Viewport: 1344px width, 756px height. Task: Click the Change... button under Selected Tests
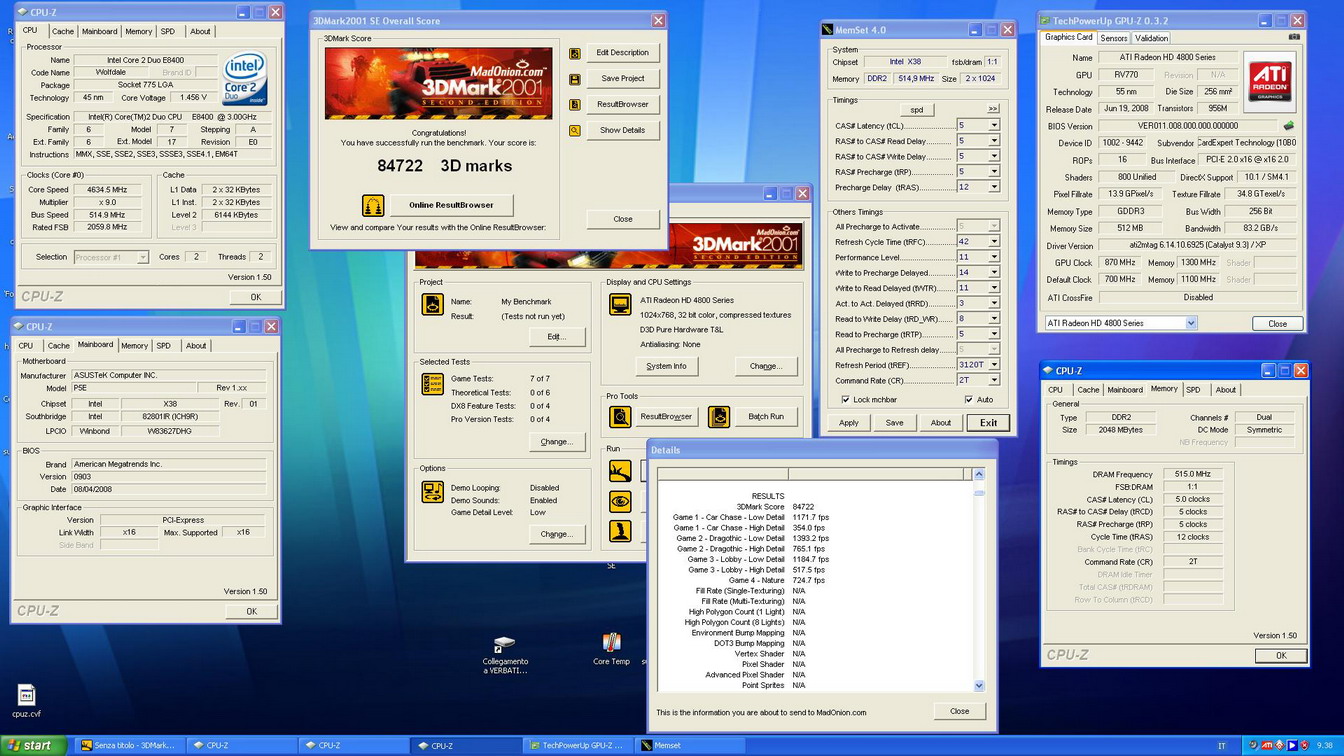556,441
